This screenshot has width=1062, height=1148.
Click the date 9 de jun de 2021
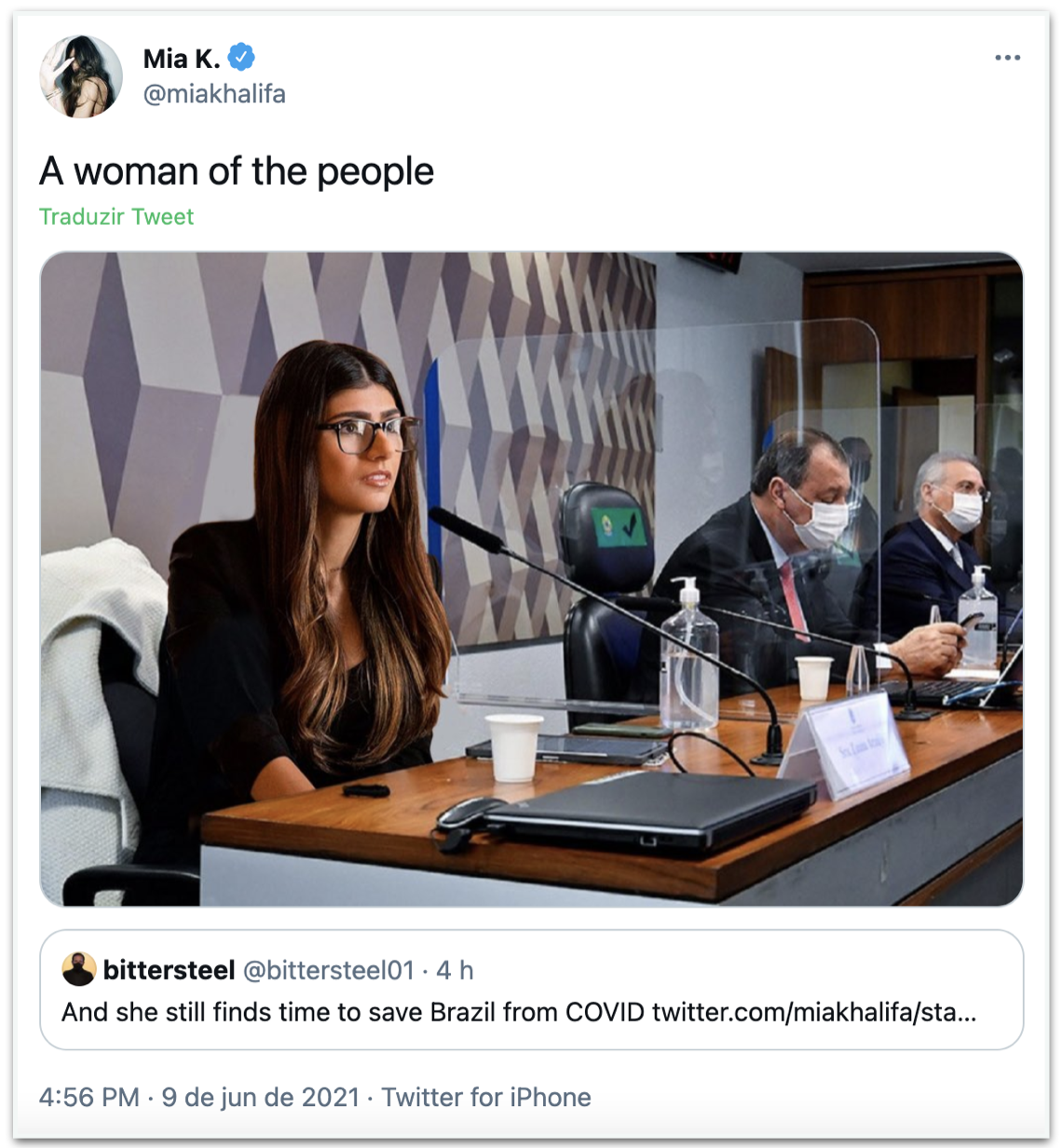click(x=260, y=1098)
